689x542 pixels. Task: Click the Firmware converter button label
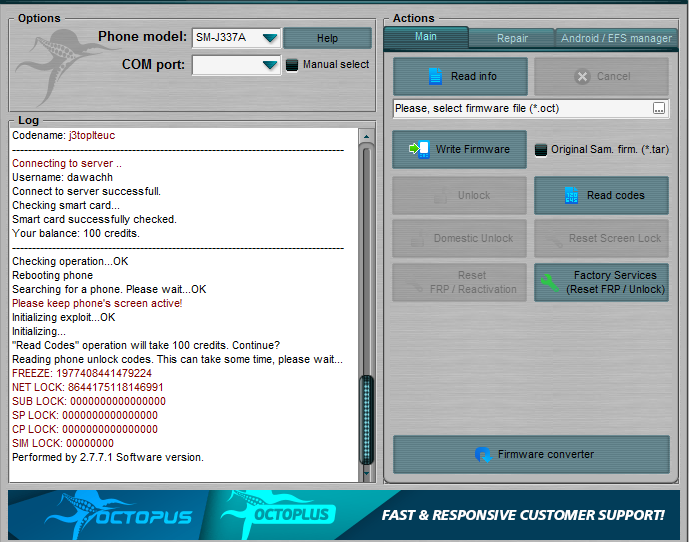(546, 455)
